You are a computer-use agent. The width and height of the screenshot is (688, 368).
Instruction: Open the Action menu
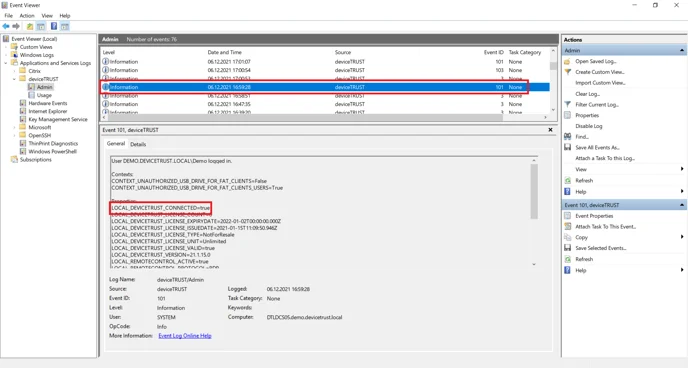click(27, 15)
